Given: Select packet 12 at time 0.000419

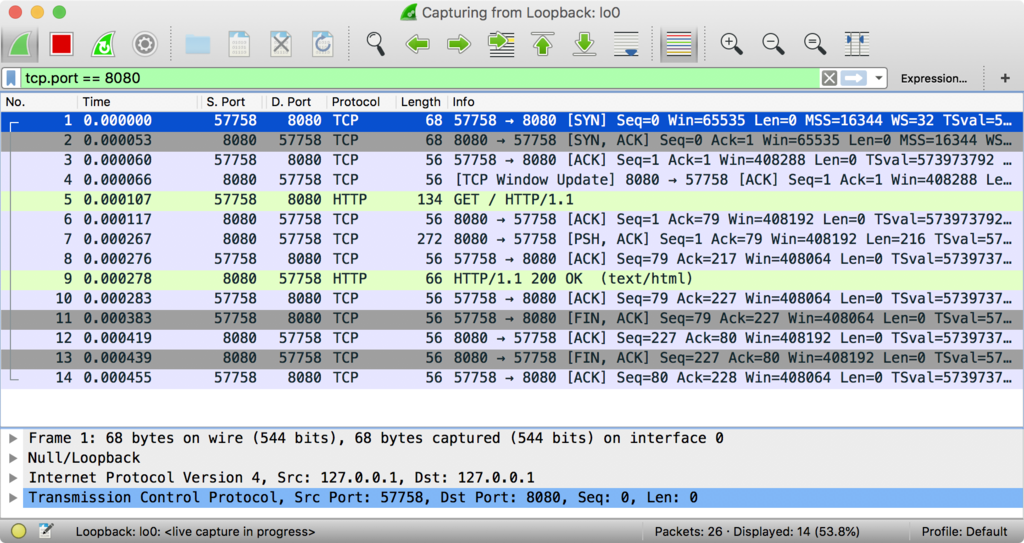Looking at the screenshot, I should click(x=512, y=338).
